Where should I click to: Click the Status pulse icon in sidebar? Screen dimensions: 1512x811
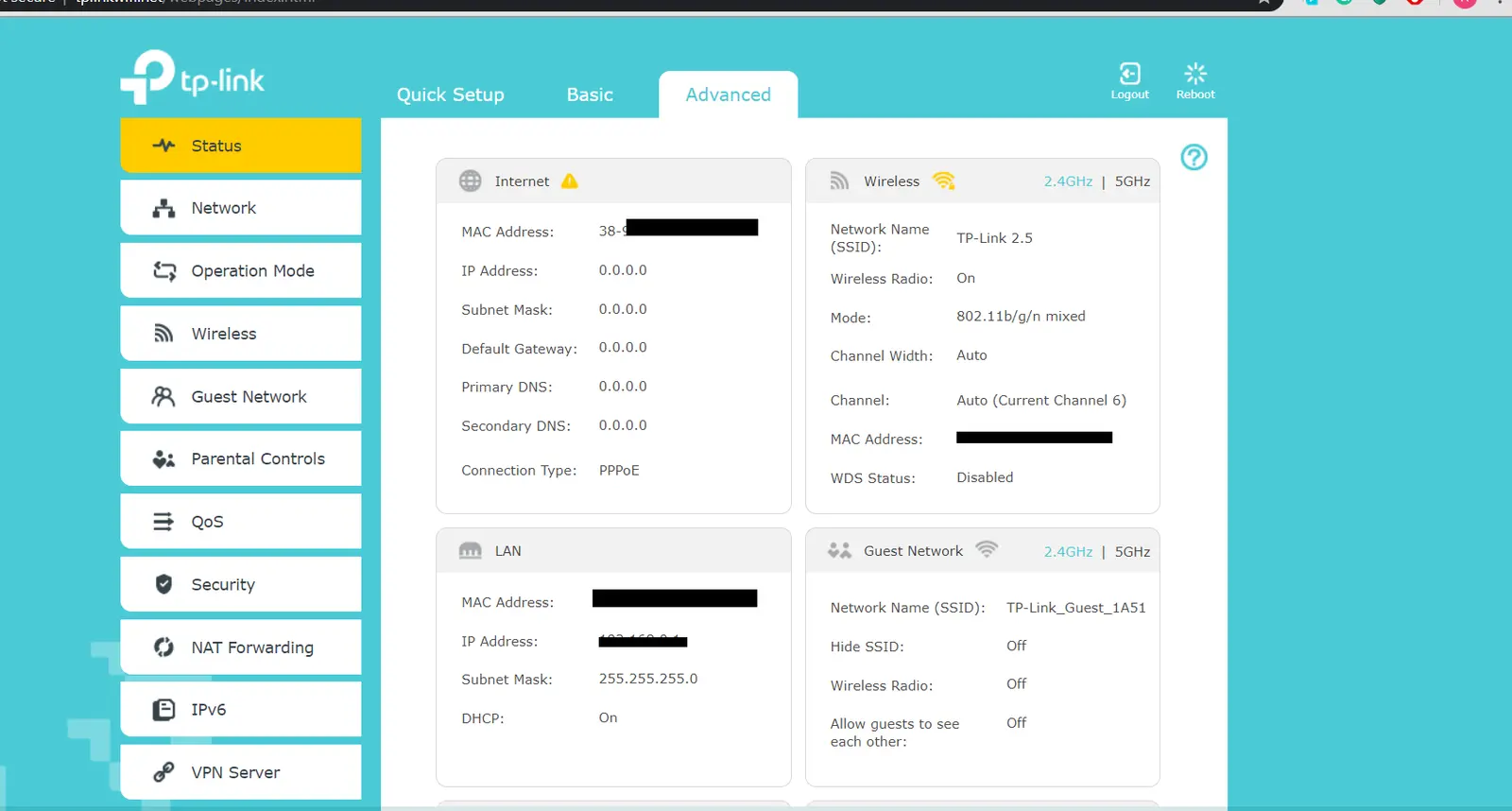click(163, 146)
